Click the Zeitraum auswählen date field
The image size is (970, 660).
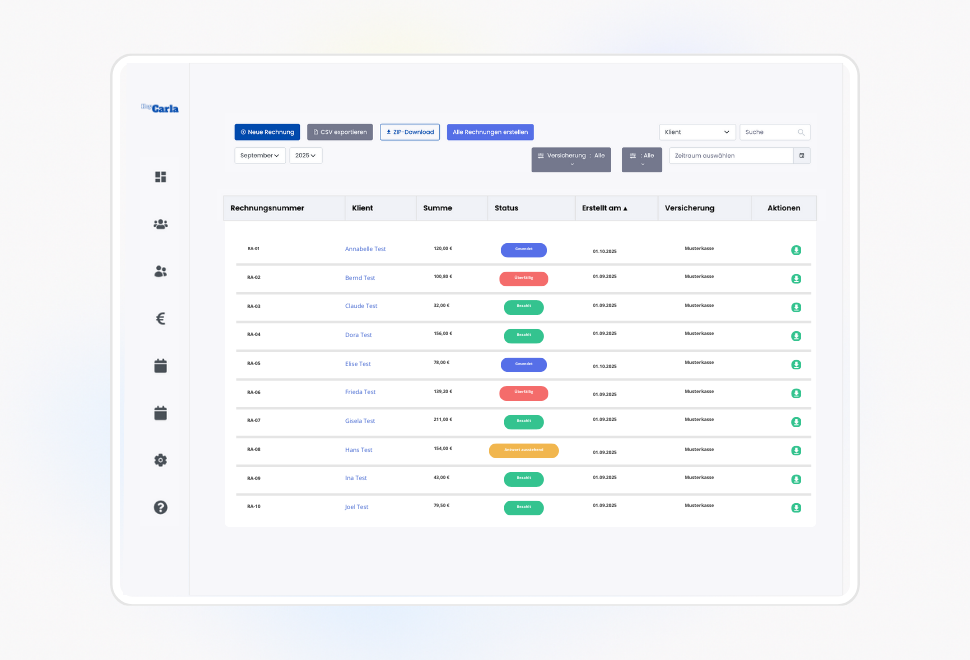click(731, 156)
